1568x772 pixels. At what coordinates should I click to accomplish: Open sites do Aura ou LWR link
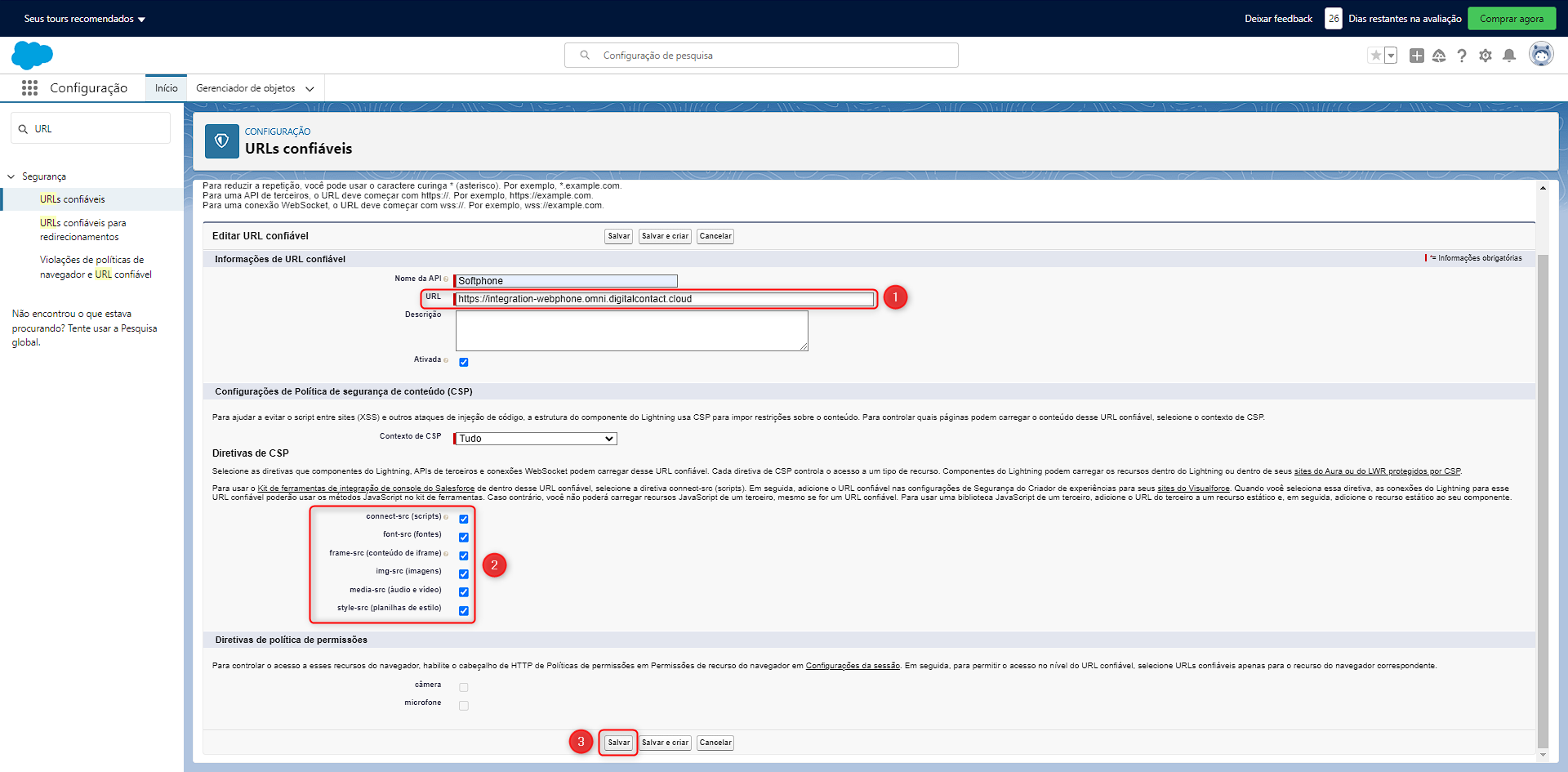1377,471
